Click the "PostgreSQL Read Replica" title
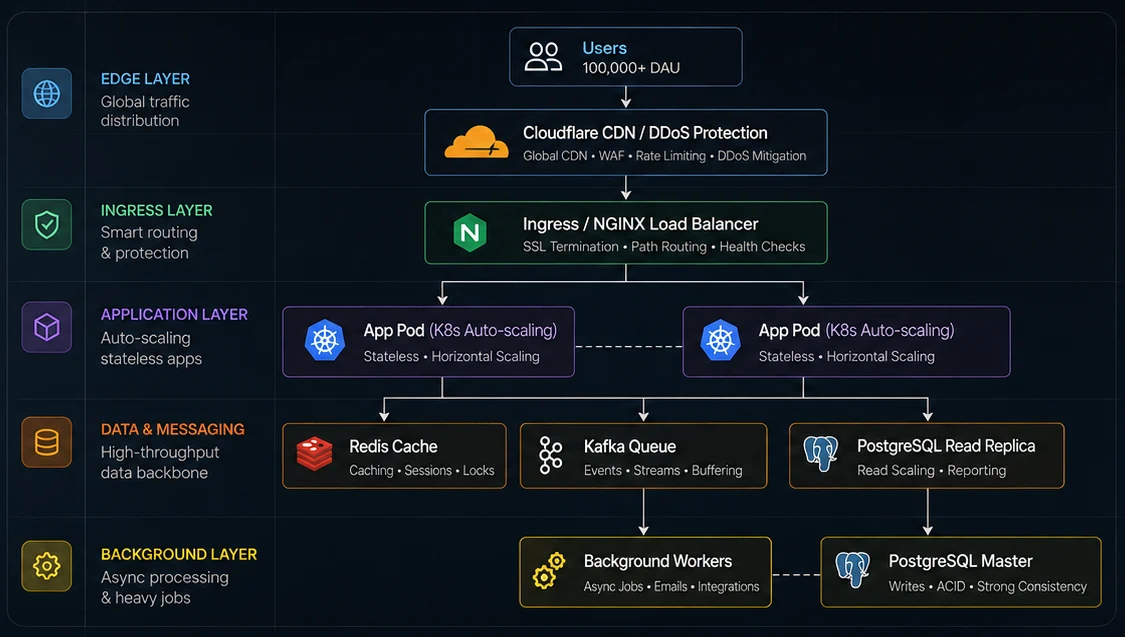1125x637 pixels. click(946, 446)
